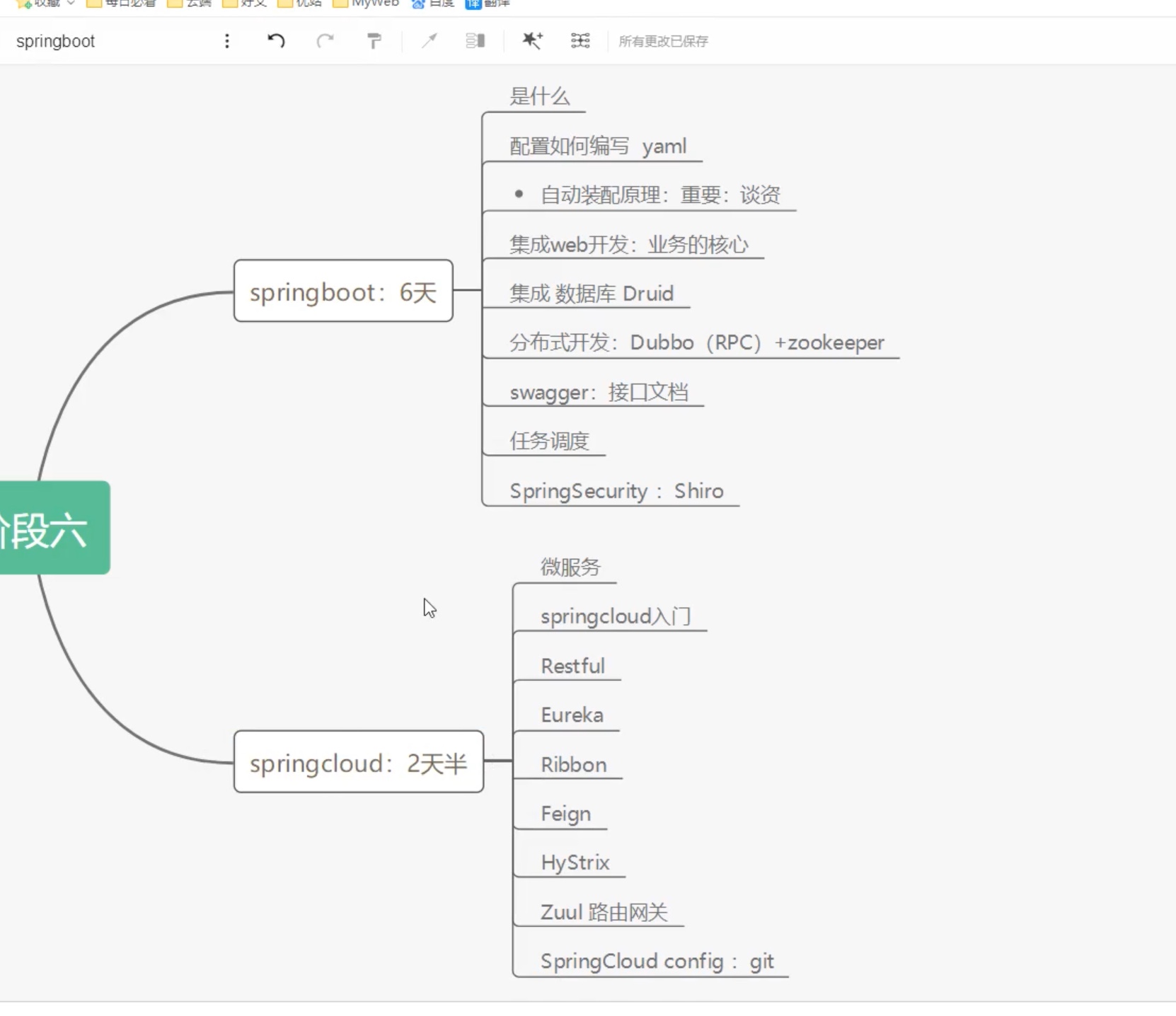The image size is (1176, 1016).
Task: Click the 'SpringCloud config : git' topic
Action: (x=657, y=962)
